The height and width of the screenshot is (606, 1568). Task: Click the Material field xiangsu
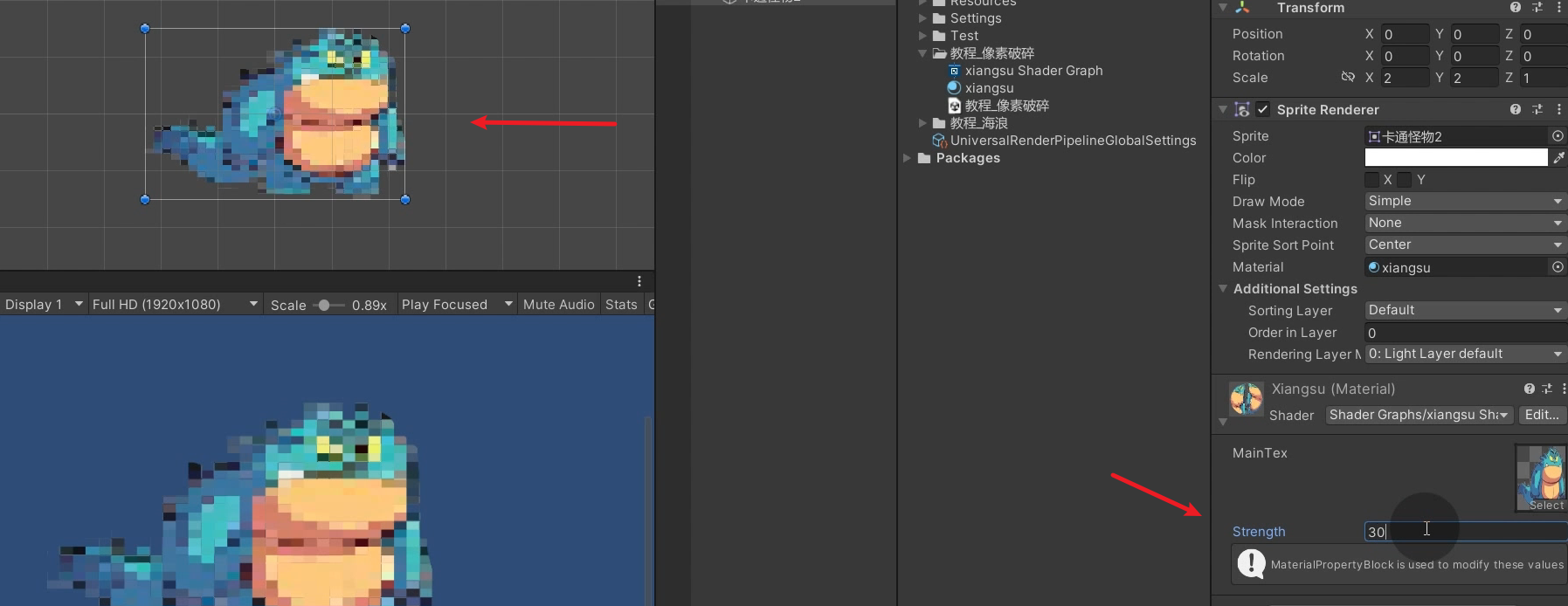point(1456,267)
